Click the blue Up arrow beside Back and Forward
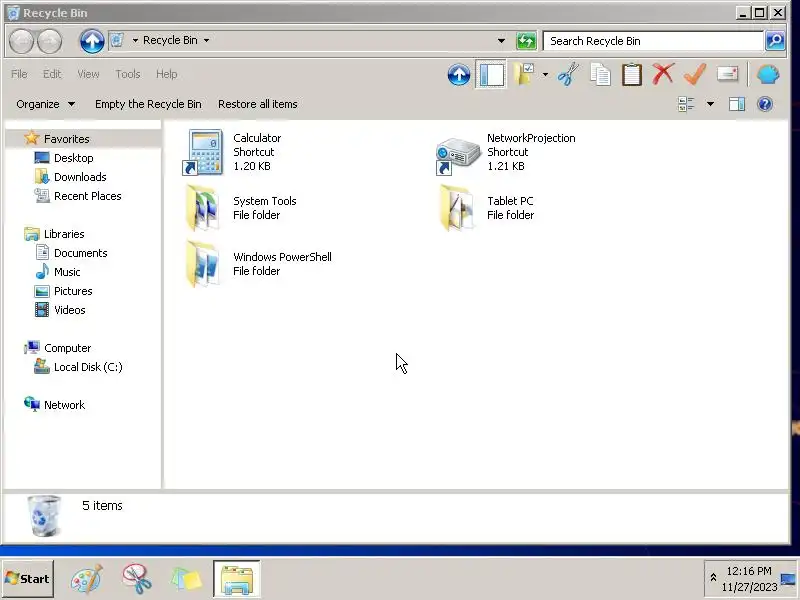Image resolution: width=800 pixels, height=600 pixels. point(92,41)
